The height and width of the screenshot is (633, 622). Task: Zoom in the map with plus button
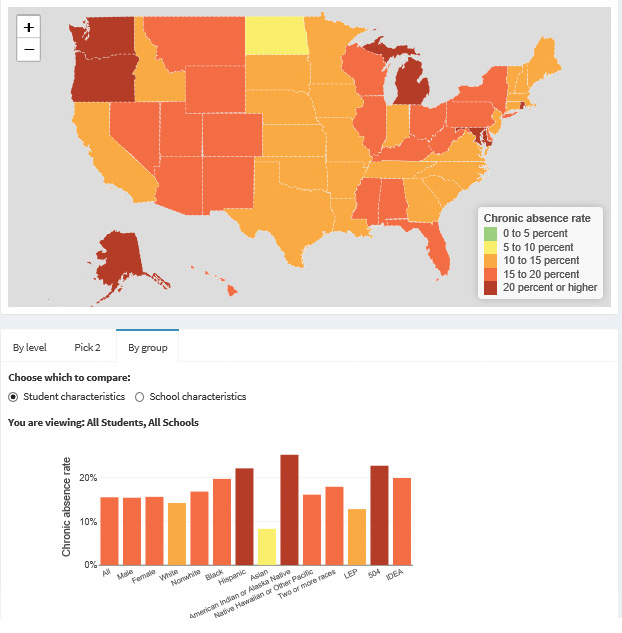point(28,27)
